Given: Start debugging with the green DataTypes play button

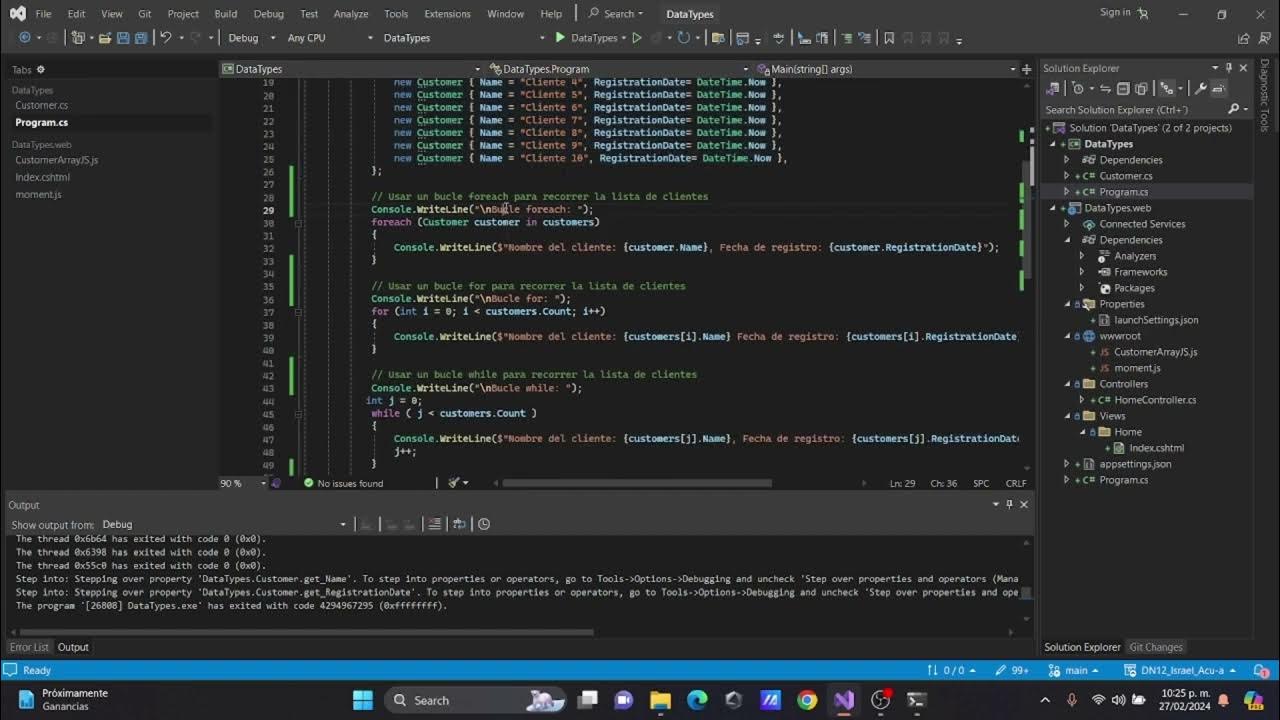Looking at the screenshot, I should [x=586, y=37].
